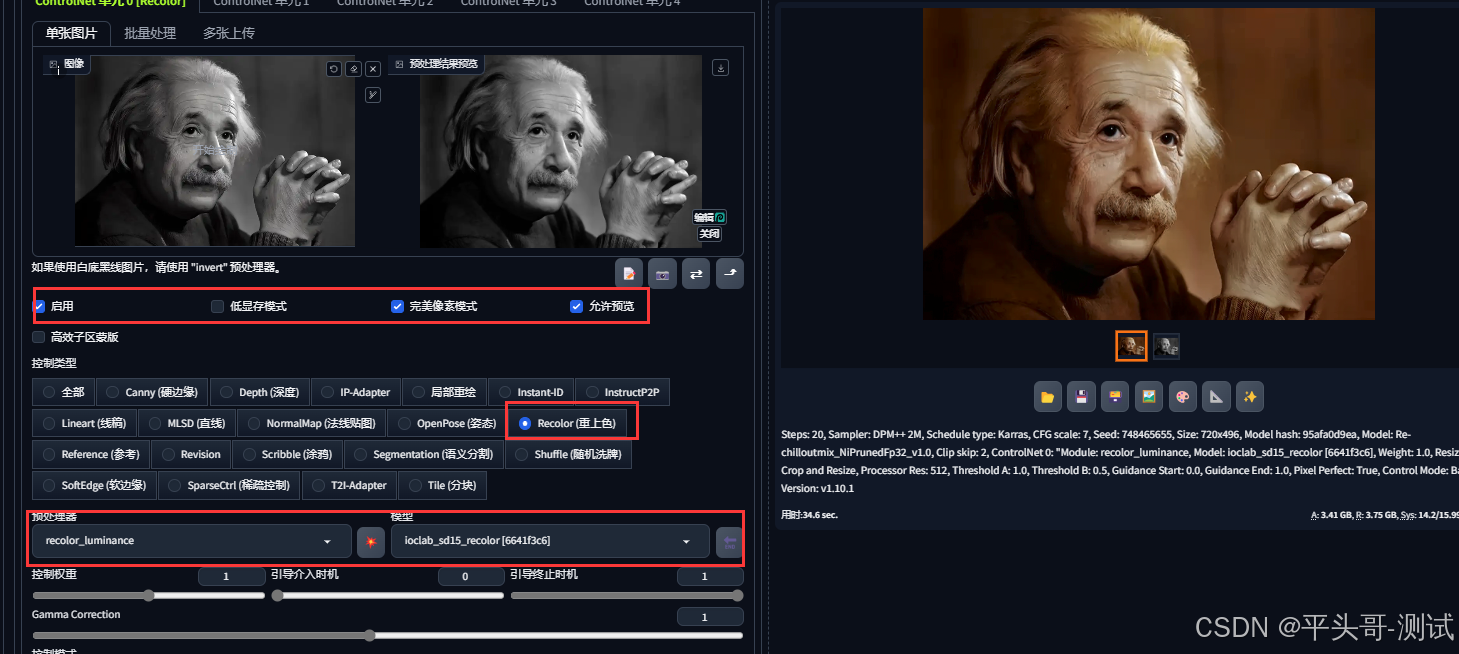Adjust the 引导介入时机 slider
Image resolution: width=1459 pixels, height=654 pixels.
tap(388, 595)
